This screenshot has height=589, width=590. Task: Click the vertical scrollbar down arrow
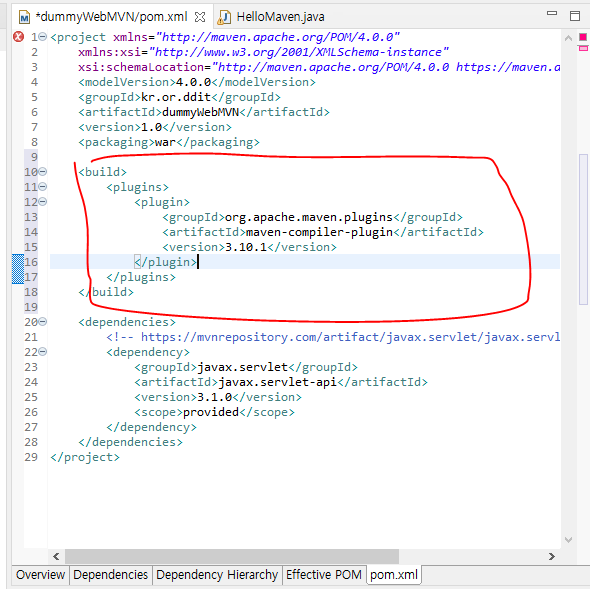pos(569,540)
